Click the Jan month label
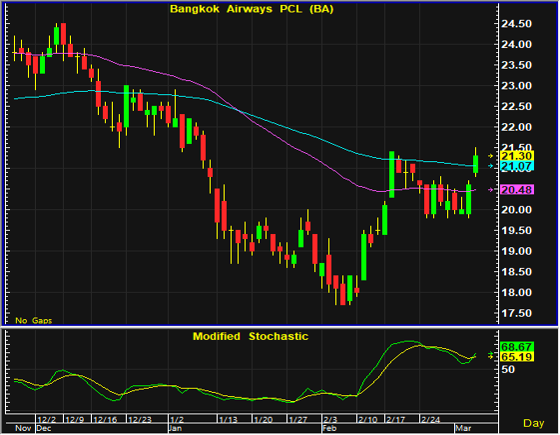The width and height of the screenshot is (560, 435). tap(175, 428)
